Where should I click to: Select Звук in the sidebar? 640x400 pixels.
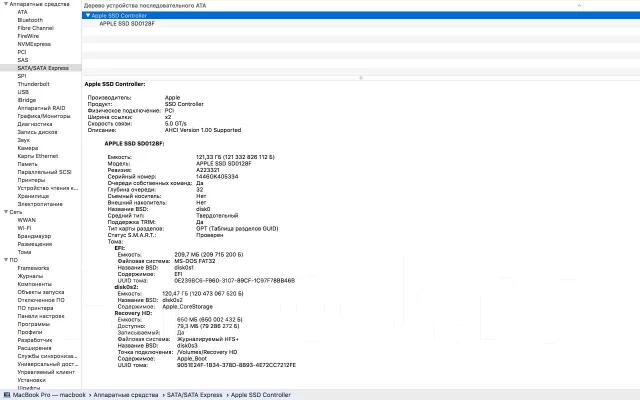click(x=24, y=140)
